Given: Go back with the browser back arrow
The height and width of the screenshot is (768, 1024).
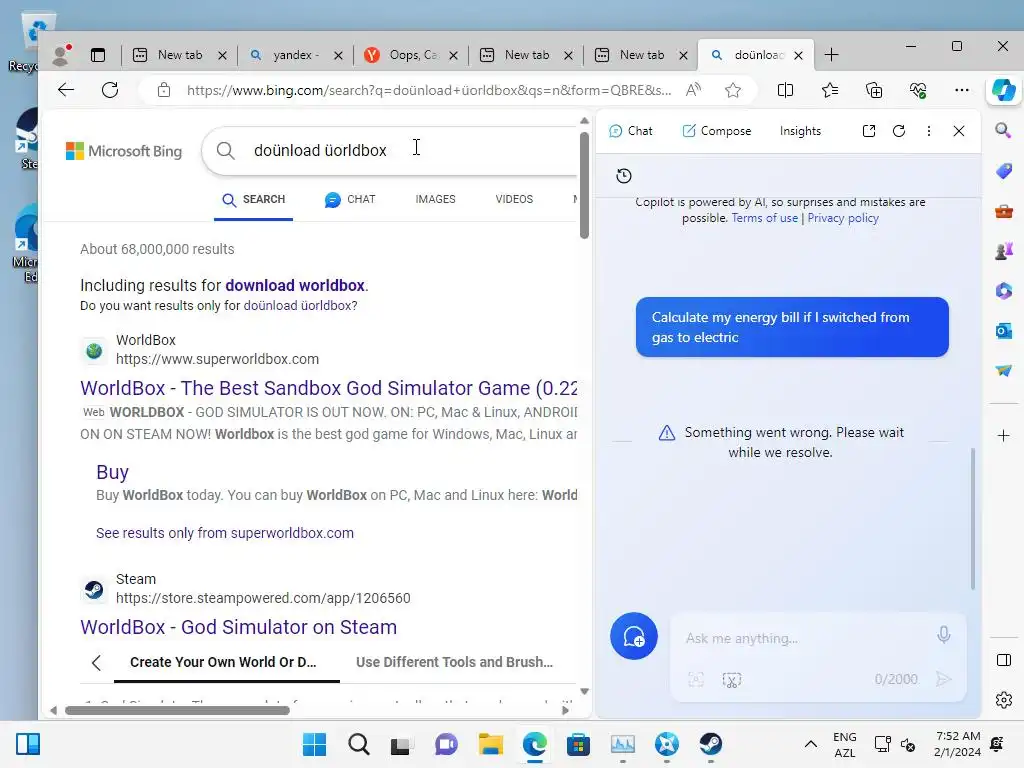Looking at the screenshot, I should coord(66,90).
